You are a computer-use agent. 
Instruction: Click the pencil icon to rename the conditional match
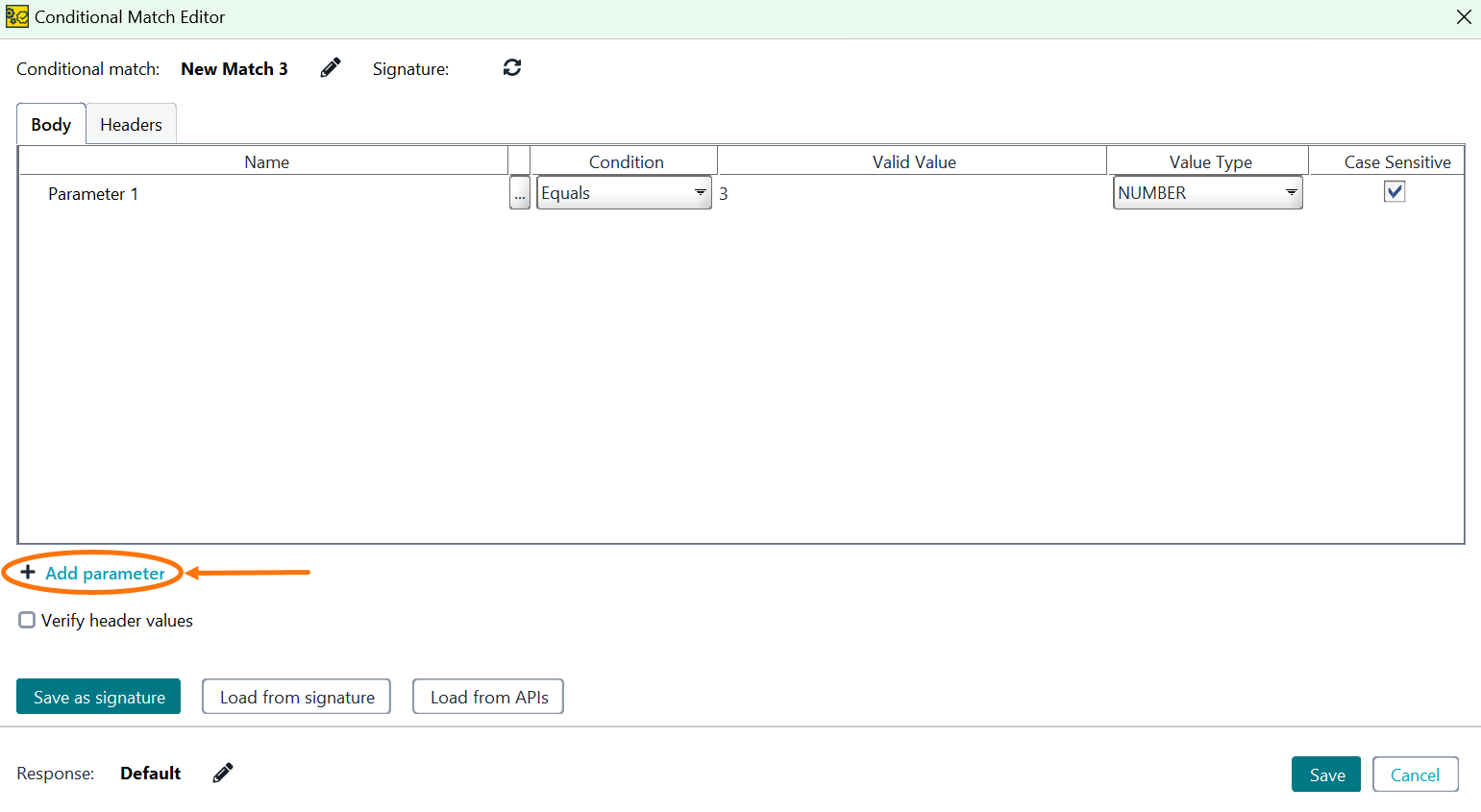(x=330, y=67)
